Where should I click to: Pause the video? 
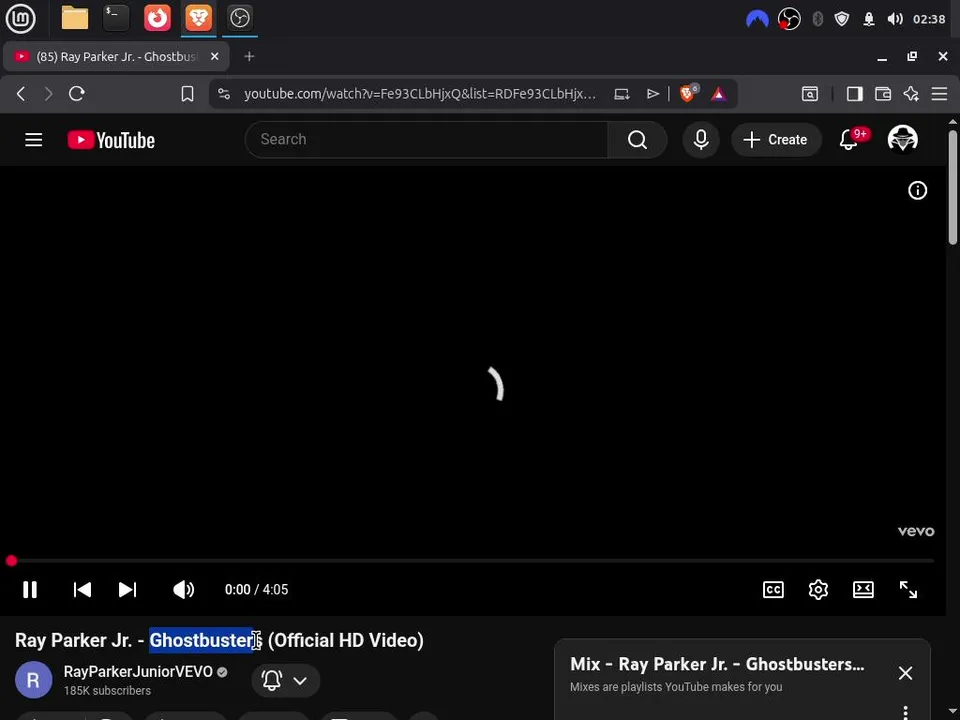click(30, 590)
